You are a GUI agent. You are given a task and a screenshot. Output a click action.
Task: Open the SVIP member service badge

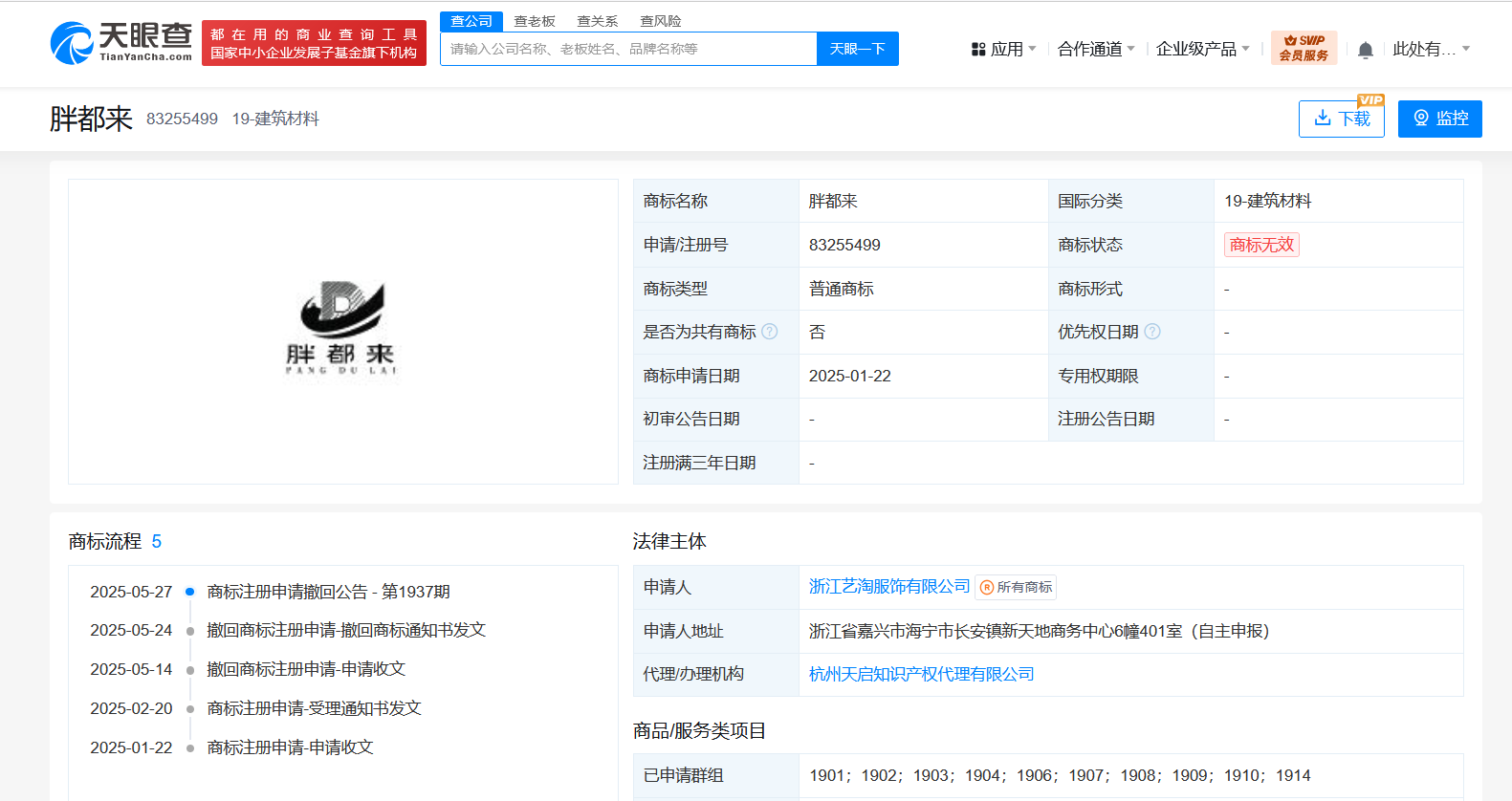pos(1304,48)
